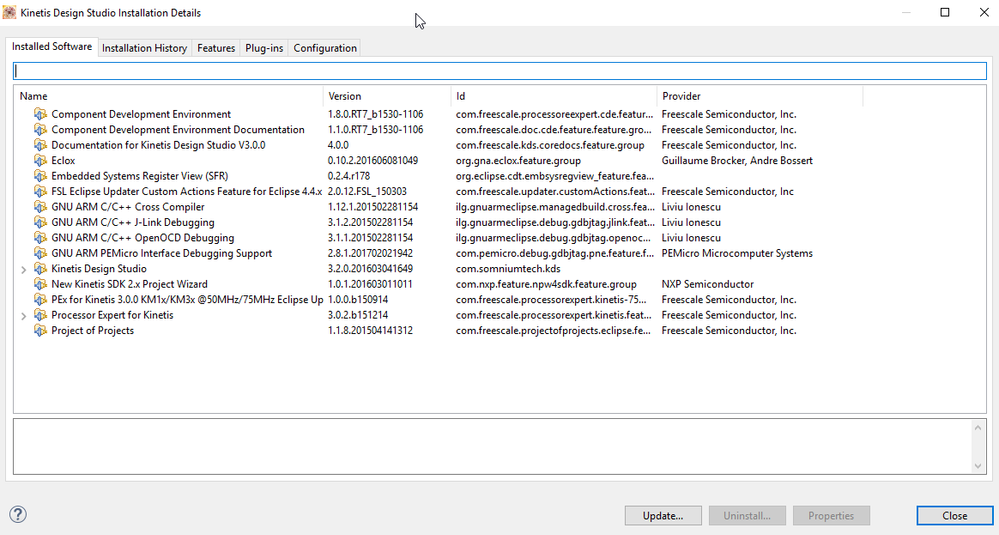Click the Update... button
This screenshot has width=999, height=535.
[663, 515]
